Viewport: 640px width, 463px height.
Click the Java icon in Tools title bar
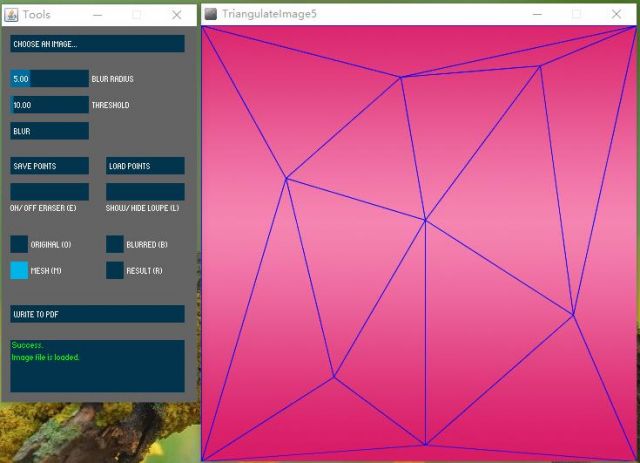(11, 15)
